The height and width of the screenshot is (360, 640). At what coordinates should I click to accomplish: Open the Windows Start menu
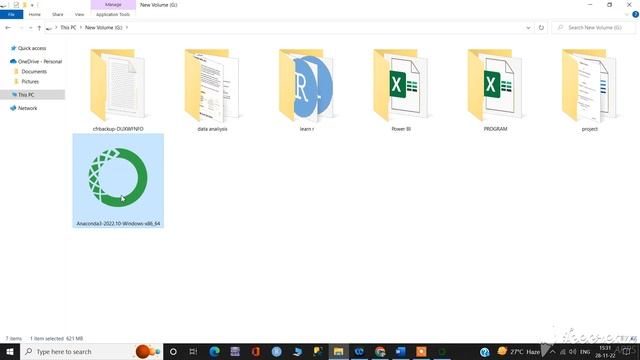coord(10,351)
